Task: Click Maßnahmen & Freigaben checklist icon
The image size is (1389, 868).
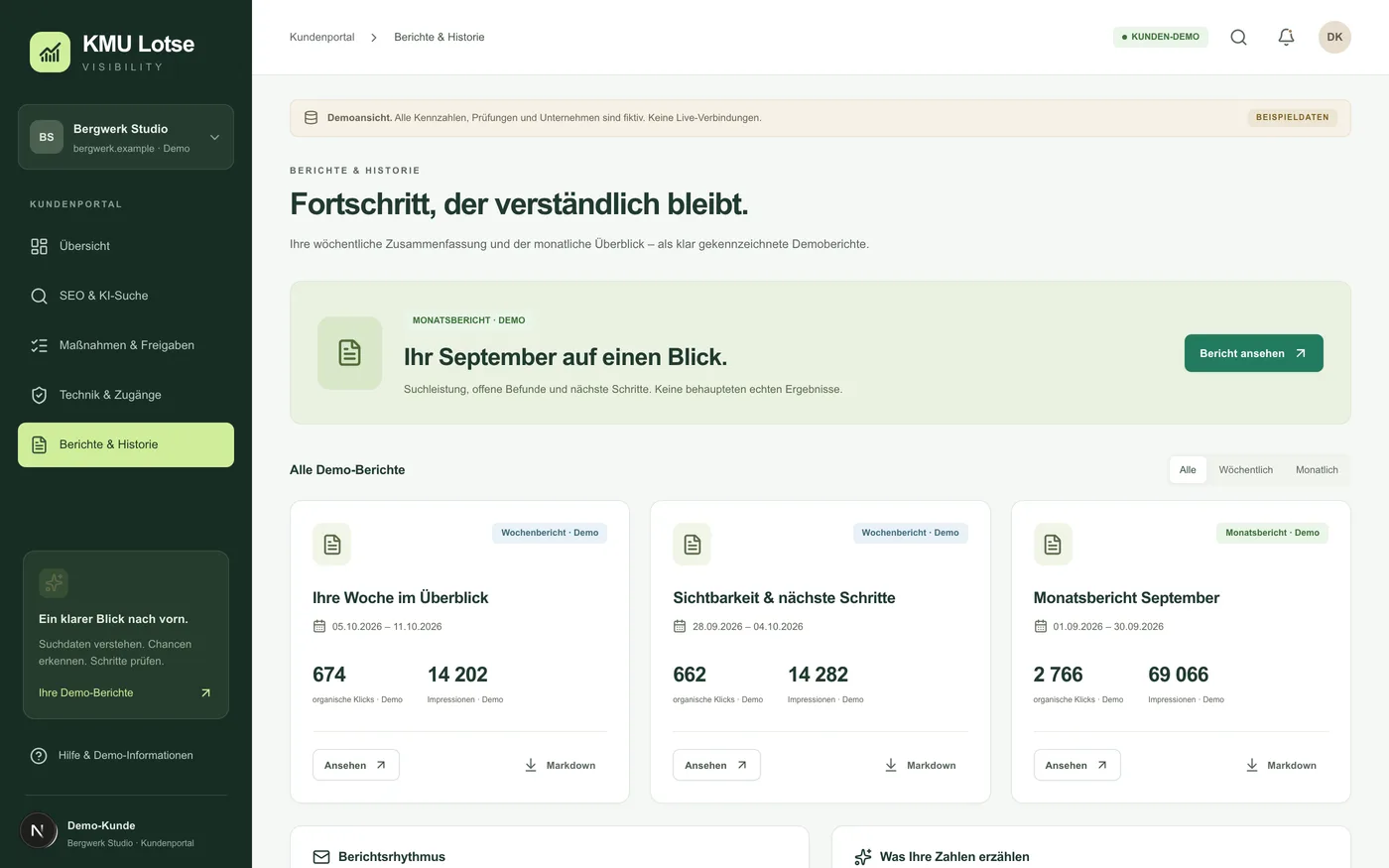Action: [39, 345]
